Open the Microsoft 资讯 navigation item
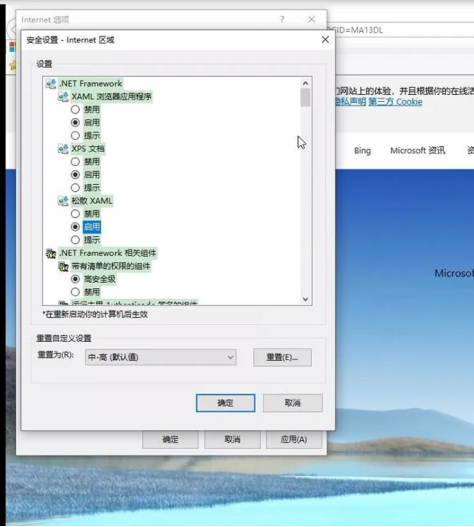 (418, 151)
